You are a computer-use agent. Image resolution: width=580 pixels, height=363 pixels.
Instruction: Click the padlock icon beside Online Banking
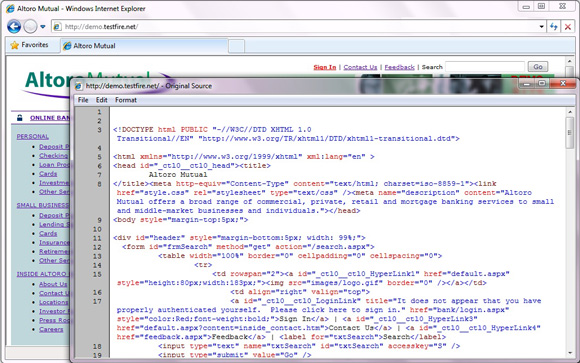point(20,118)
